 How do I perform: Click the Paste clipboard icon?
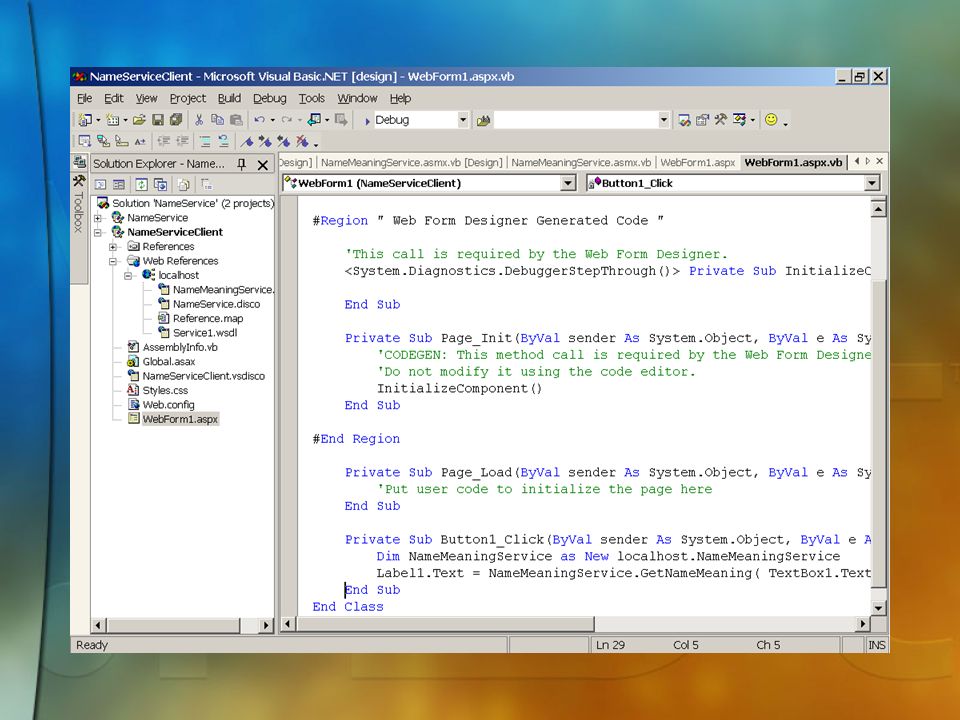236,120
